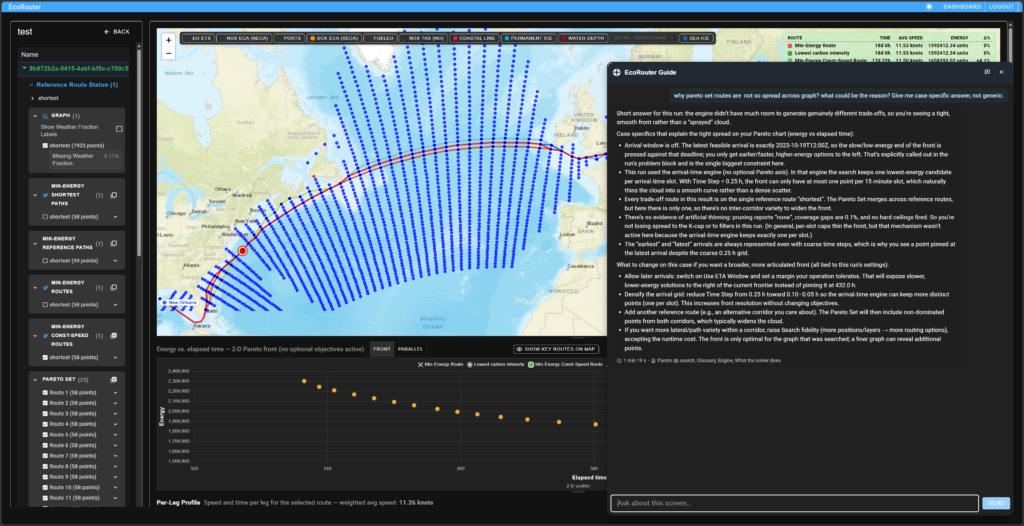The width and height of the screenshot is (1024, 526).
Task: Click the Min-Energy Route legend entry
Action: pos(441,364)
